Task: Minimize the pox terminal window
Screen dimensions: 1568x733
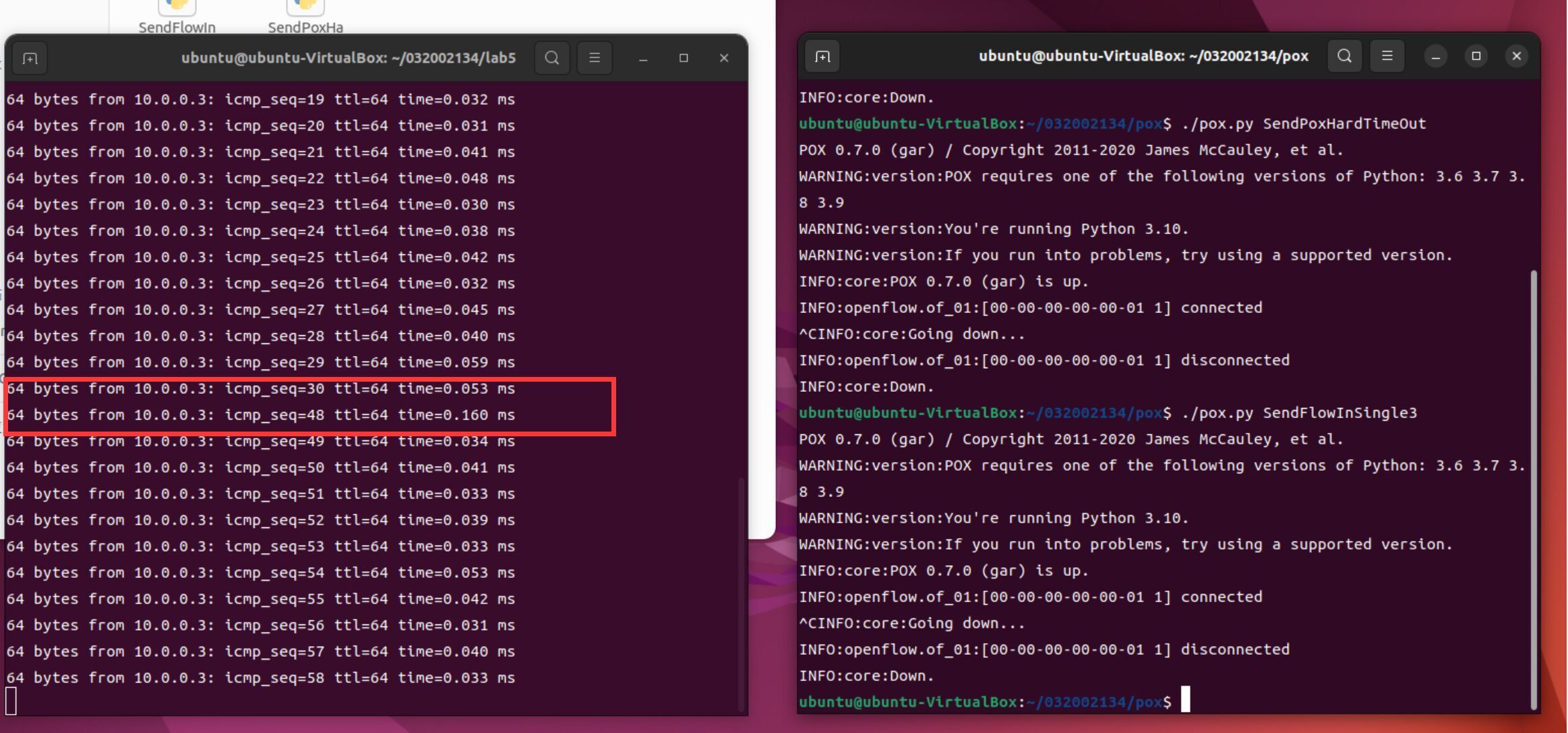Action: 1436,57
